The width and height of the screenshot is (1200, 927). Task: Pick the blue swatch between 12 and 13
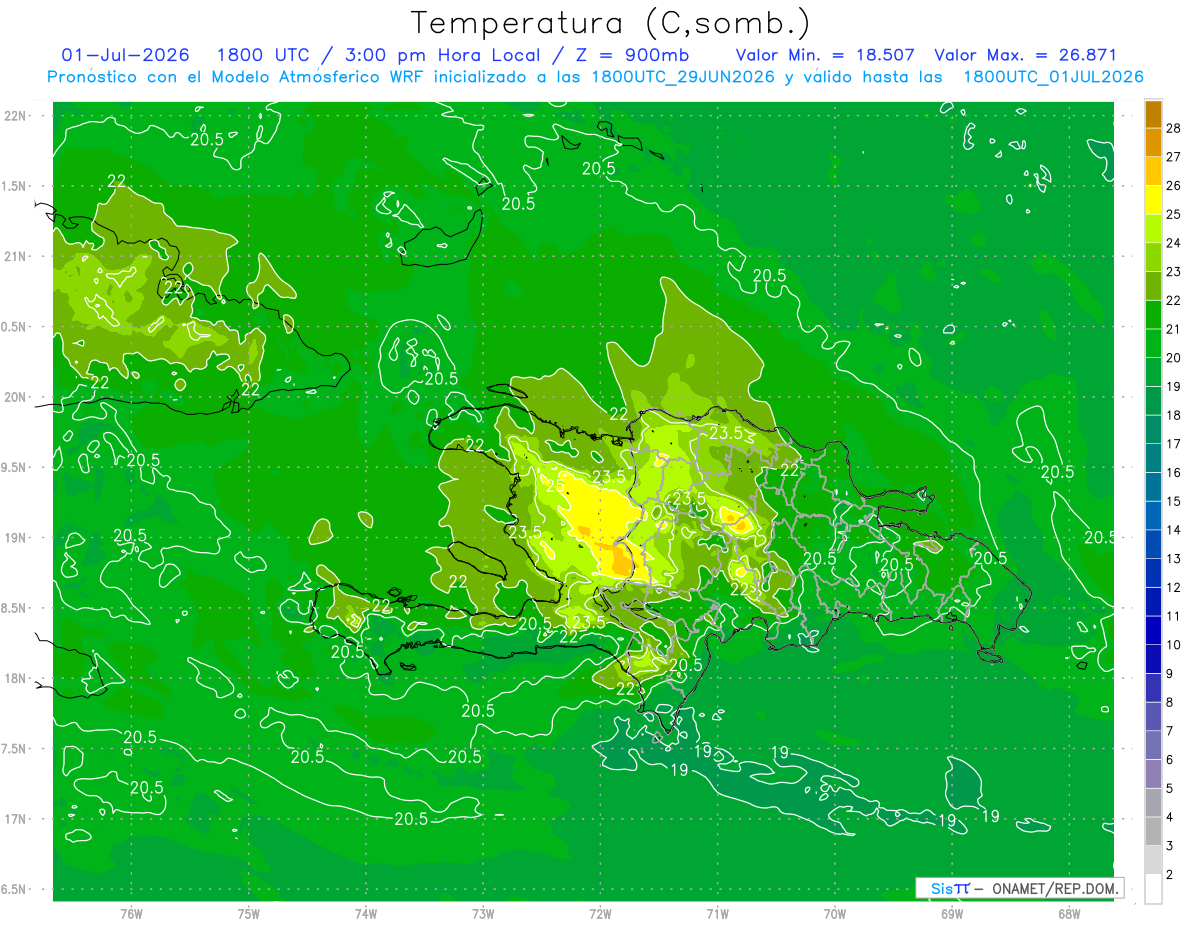coord(1153,574)
